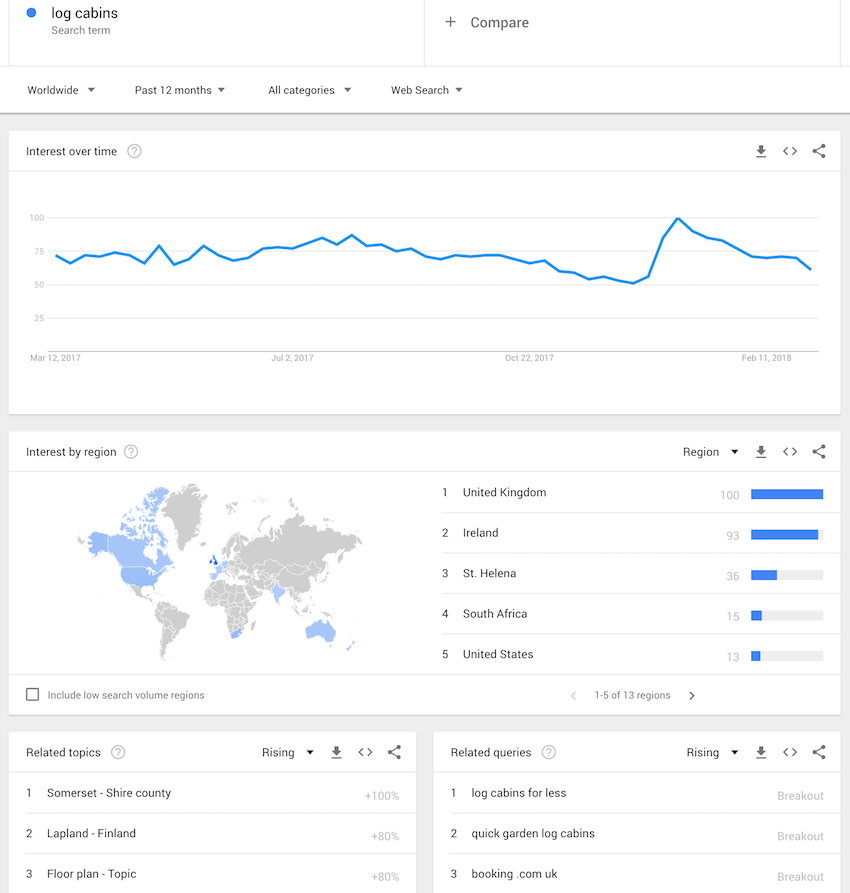Open Region dropdown in Interest by region
The image size is (850, 893).
pyautogui.click(x=710, y=452)
